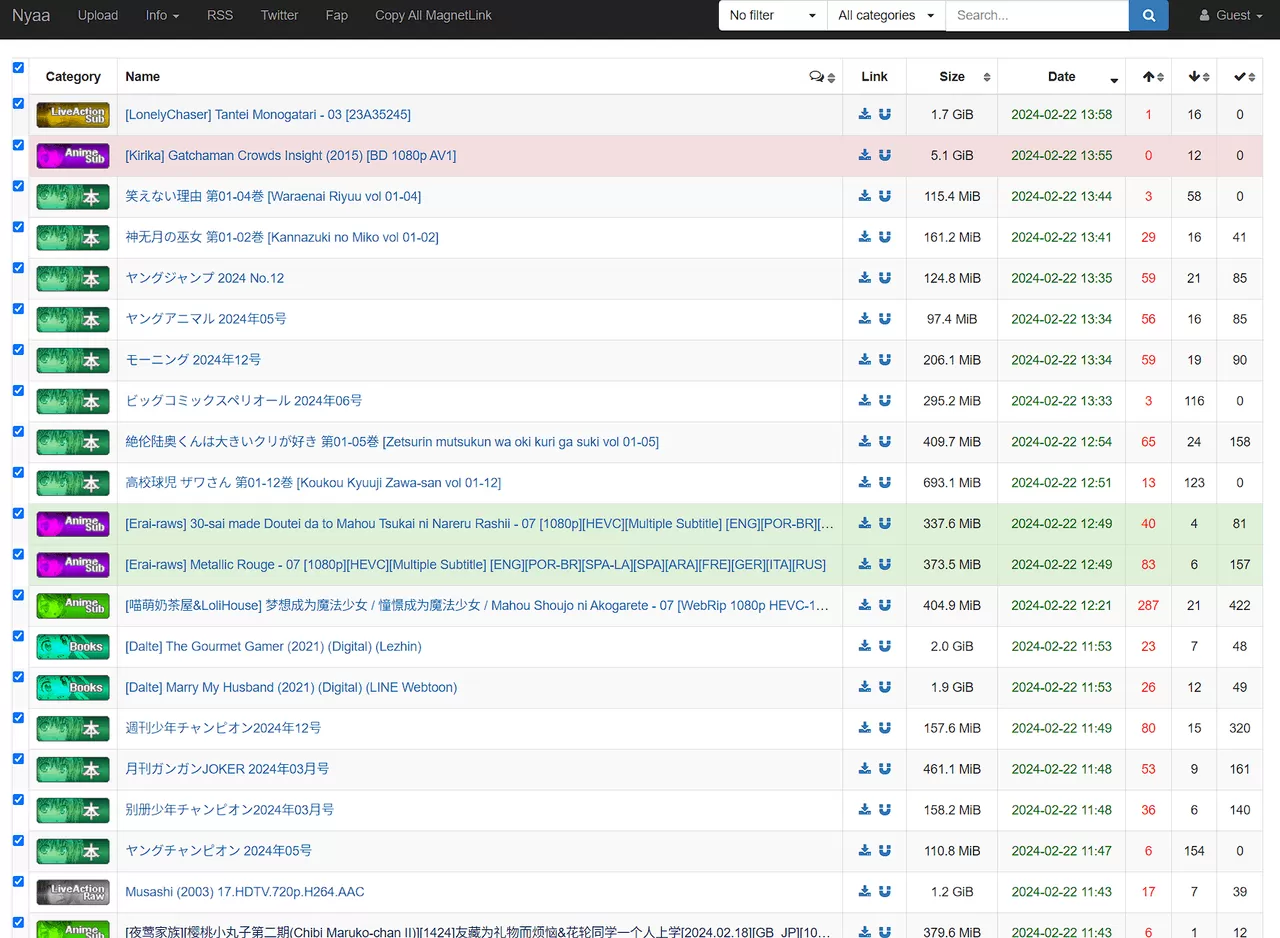
Task: Click into the Search input field
Action: tap(1036, 16)
